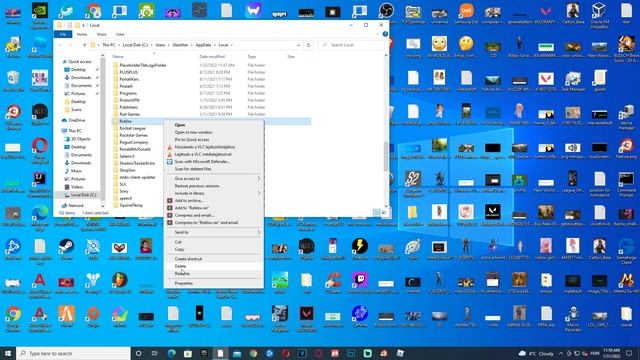The width and height of the screenshot is (640, 360).
Task: Open Task View on the taskbar
Action: [x=155, y=353]
